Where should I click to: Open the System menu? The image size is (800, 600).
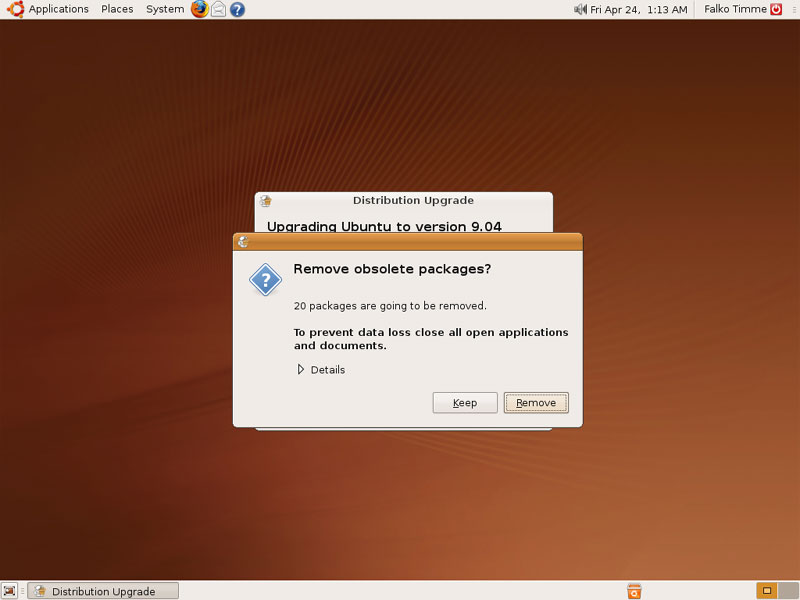click(x=165, y=9)
